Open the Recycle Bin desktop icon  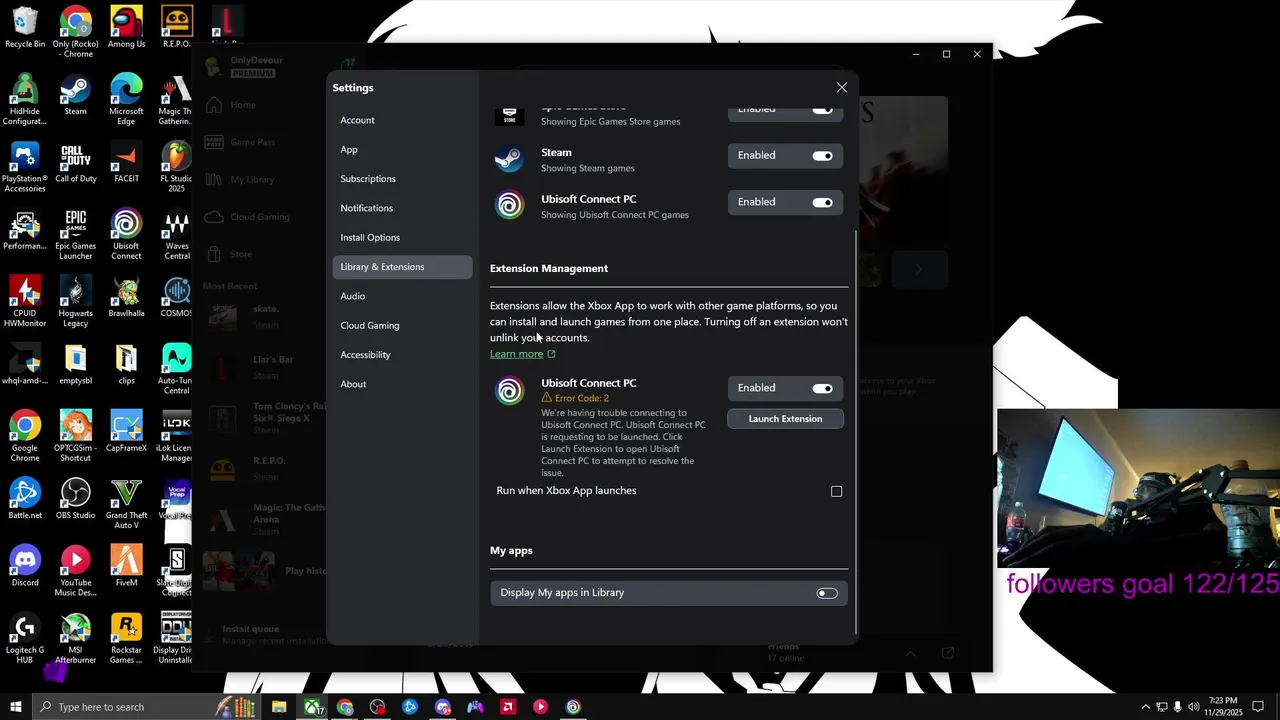[x=25, y=27]
